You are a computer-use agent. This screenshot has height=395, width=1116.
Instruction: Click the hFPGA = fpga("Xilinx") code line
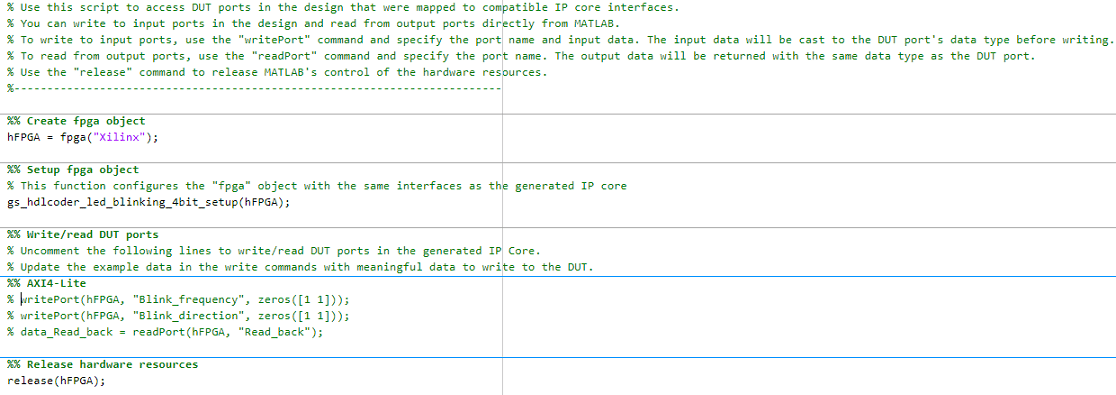point(83,138)
